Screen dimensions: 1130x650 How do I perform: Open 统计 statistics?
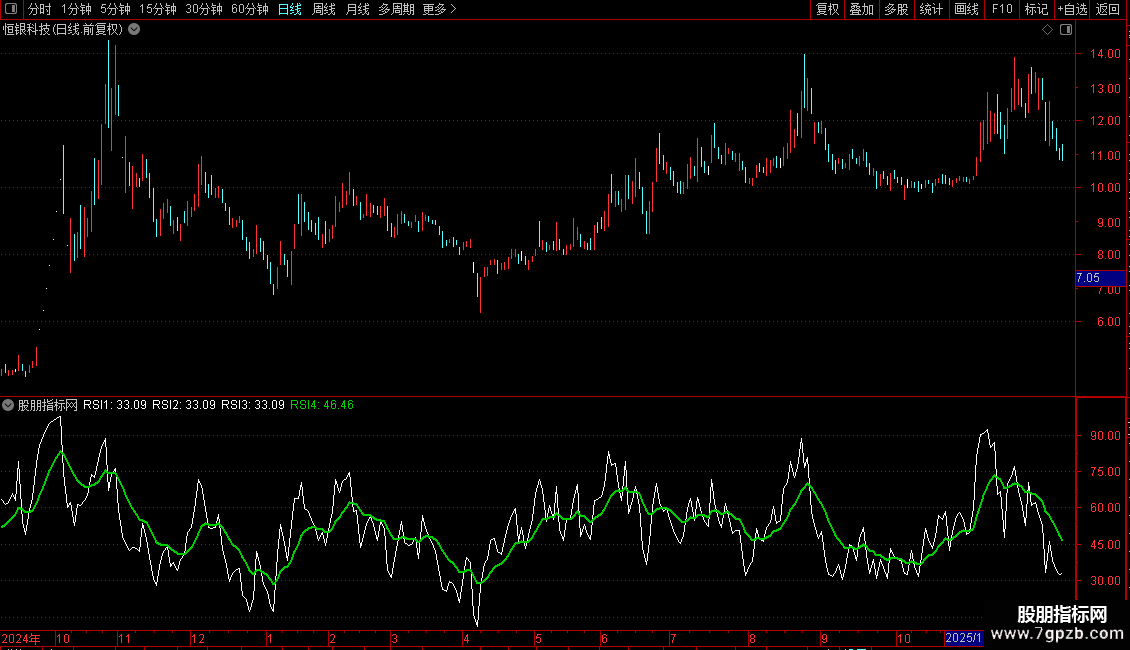[931, 9]
